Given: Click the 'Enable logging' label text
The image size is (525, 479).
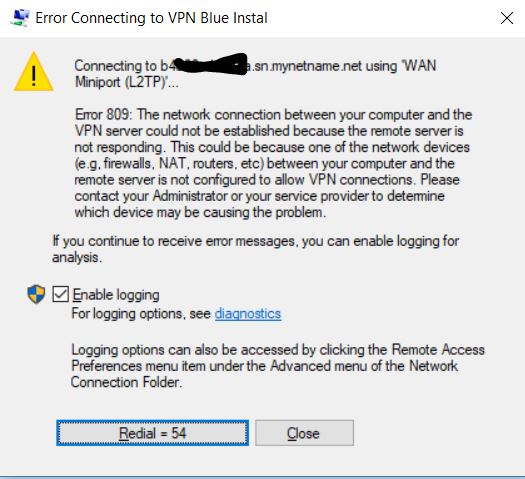Looking at the screenshot, I should 116,295.
